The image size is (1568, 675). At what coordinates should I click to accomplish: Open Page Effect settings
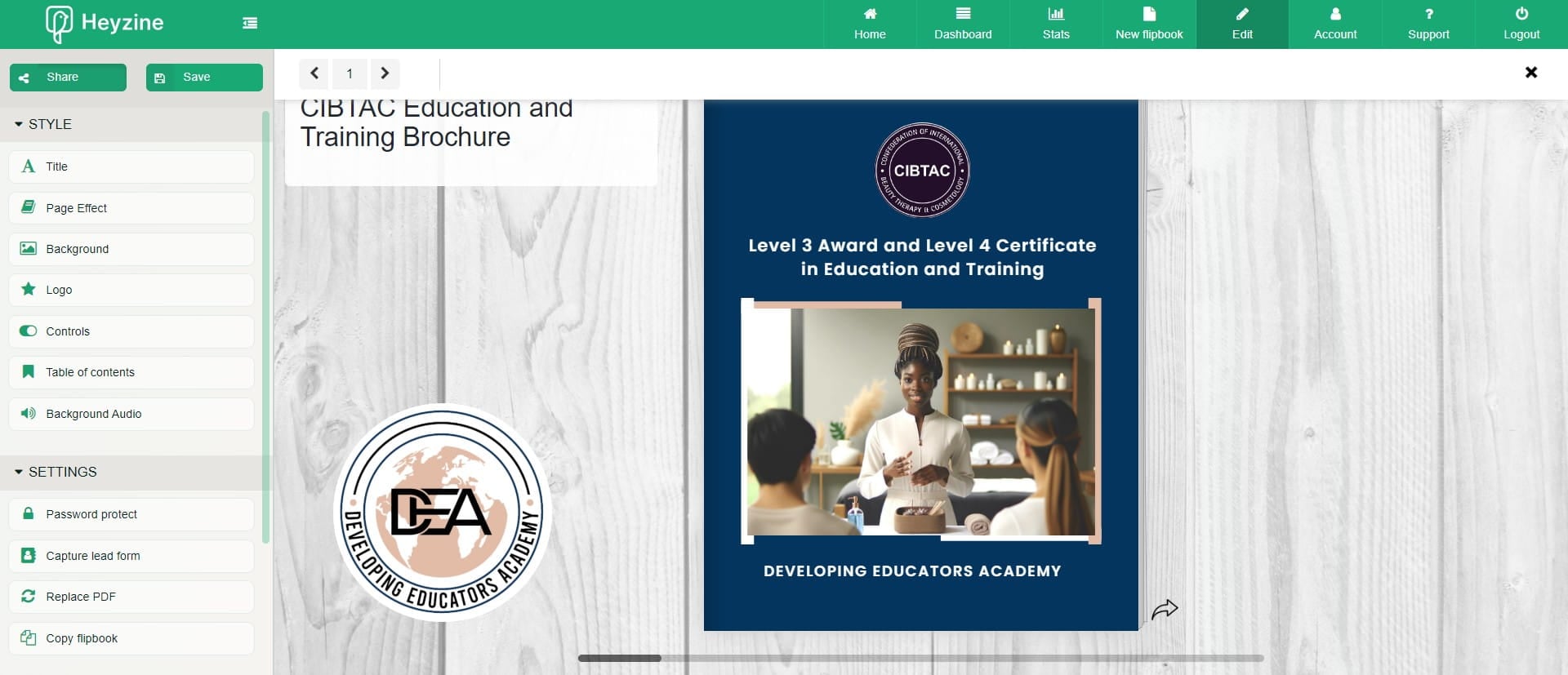(x=131, y=208)
